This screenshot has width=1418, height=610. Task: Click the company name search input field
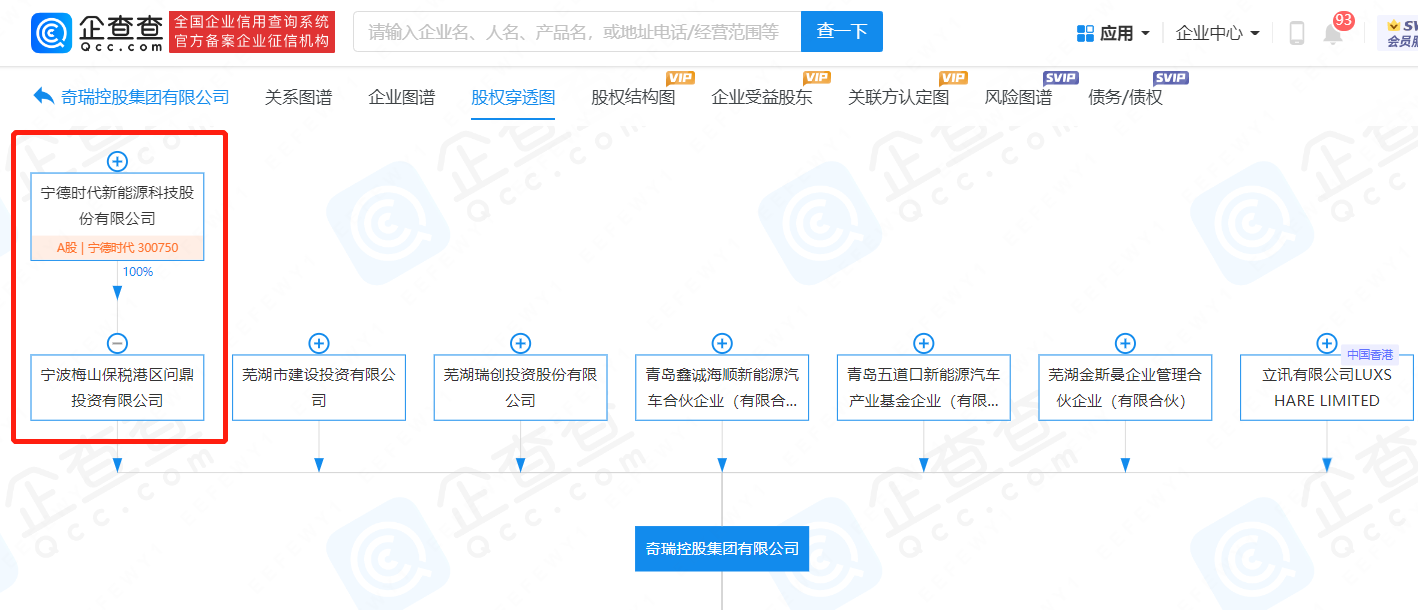(577, 32)
